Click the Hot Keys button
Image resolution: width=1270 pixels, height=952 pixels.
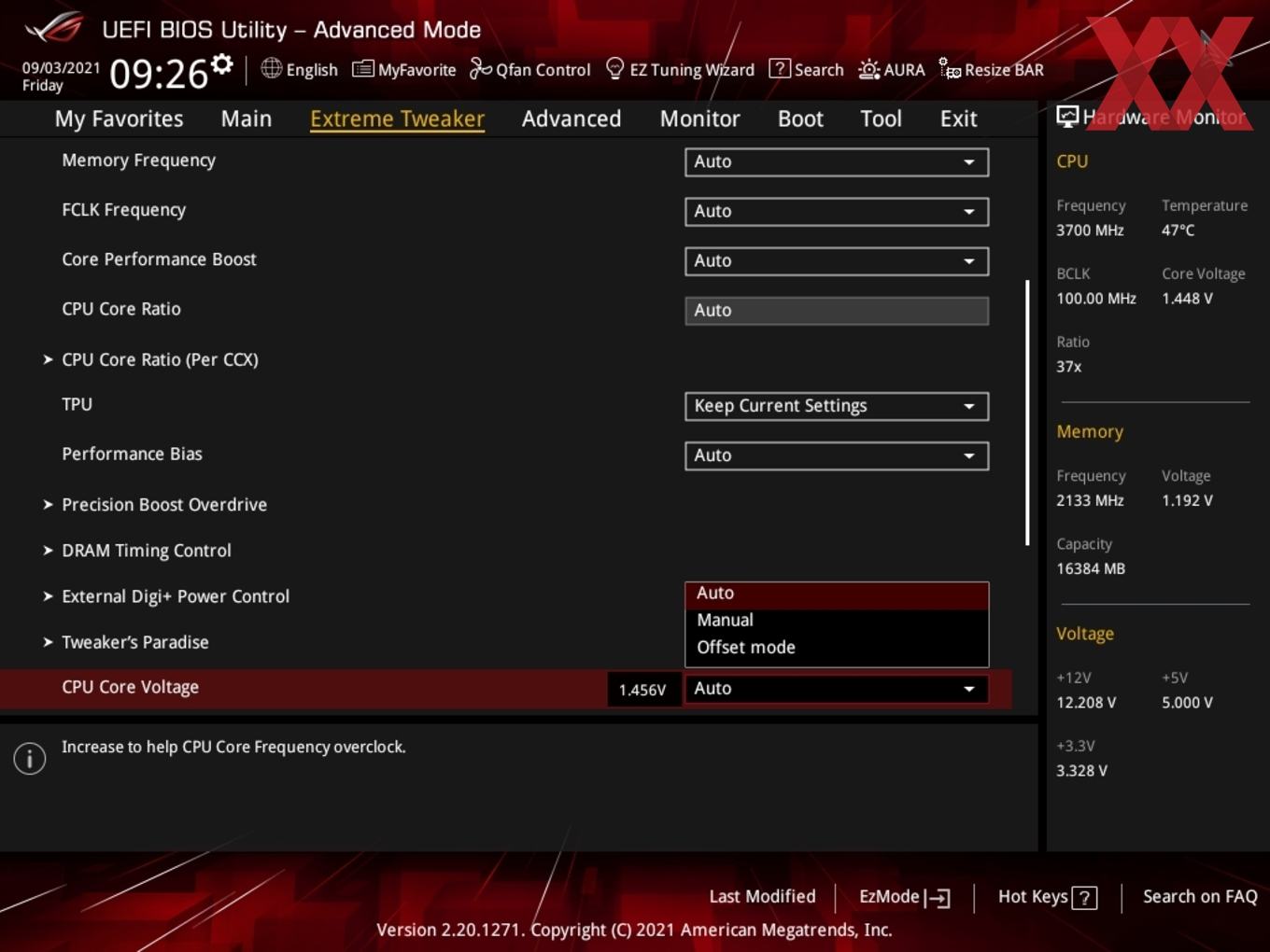pos(1047,897)
